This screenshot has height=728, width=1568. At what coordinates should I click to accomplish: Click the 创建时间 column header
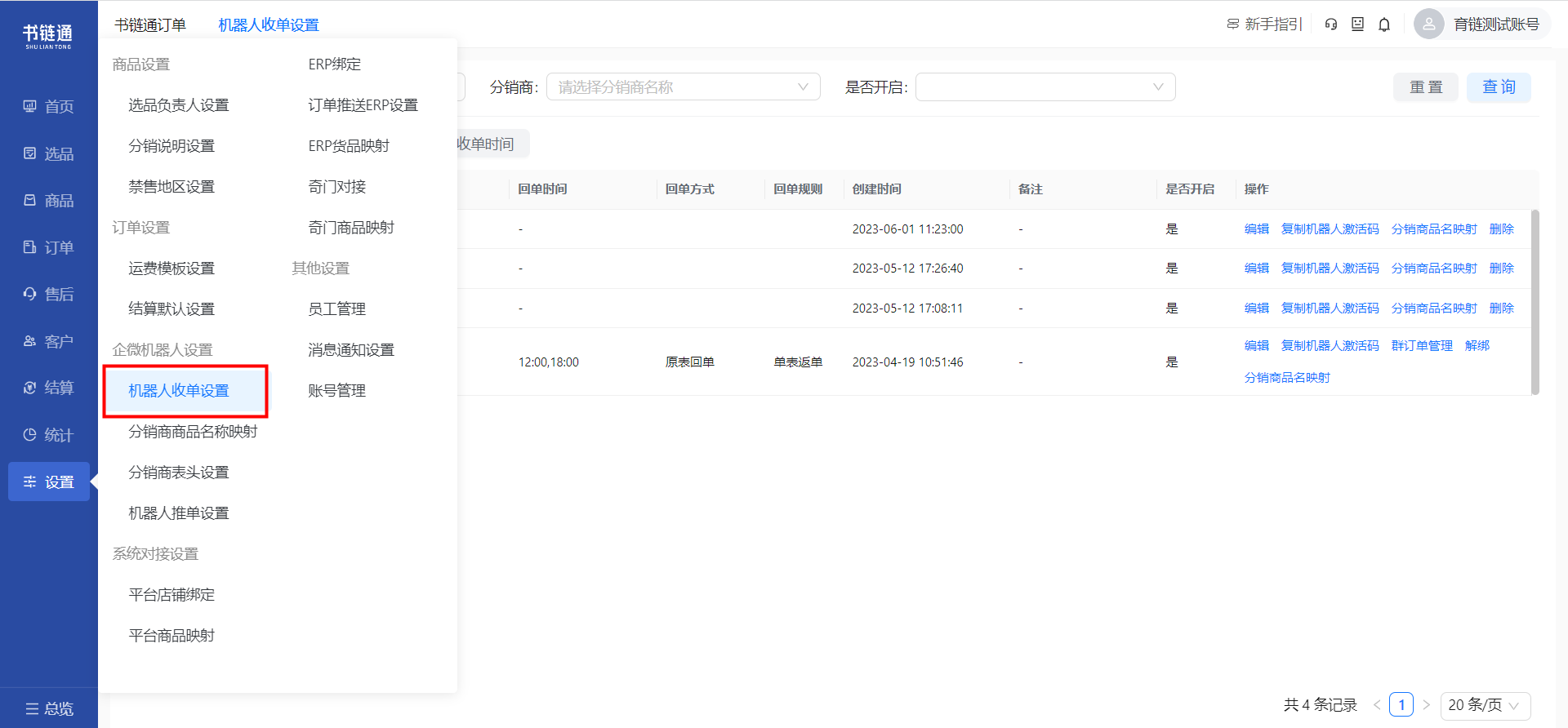pos(877,189)
